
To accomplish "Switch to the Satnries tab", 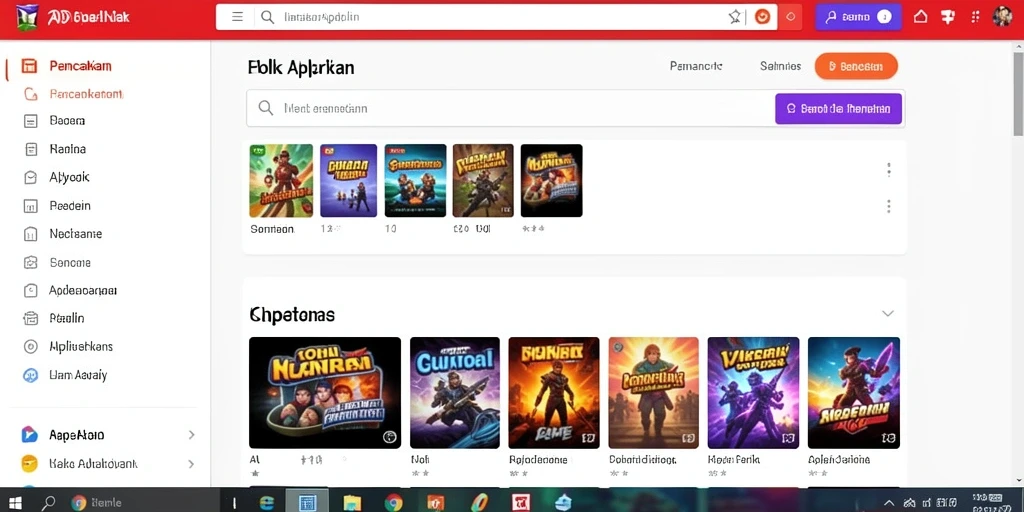I will pyautogui.click(x=780, y=66).
